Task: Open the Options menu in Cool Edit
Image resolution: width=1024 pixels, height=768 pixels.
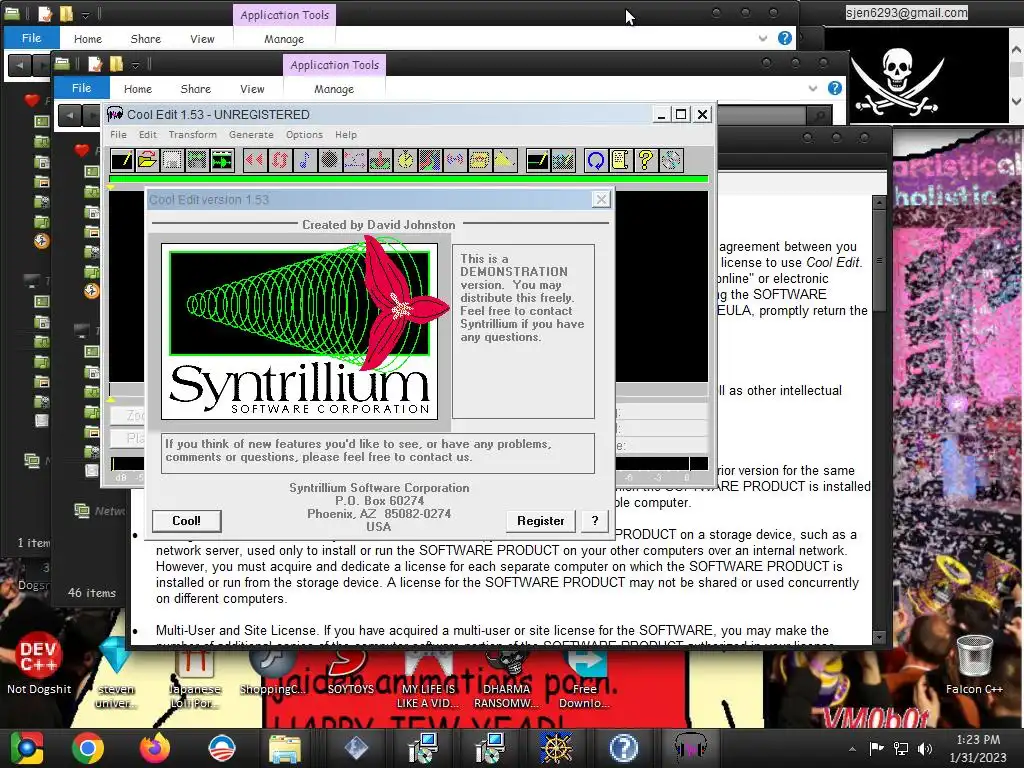Action: point(304,135)
